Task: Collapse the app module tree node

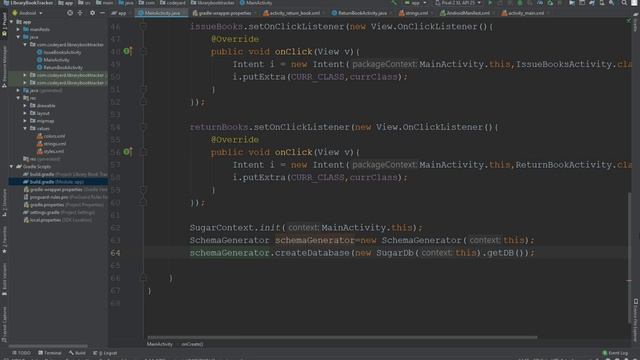Action: 11,22
